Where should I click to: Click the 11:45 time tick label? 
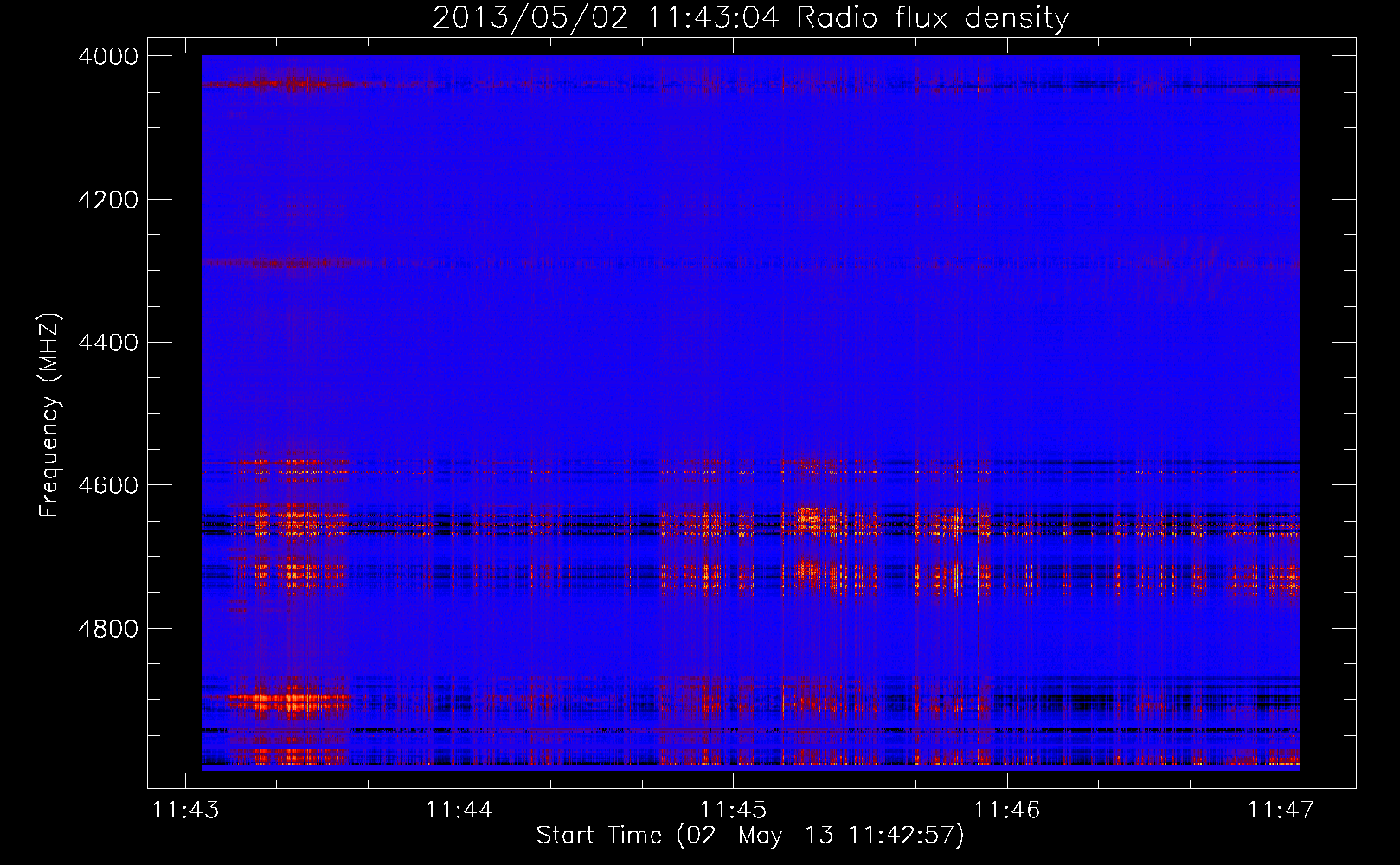pyautogui.click(x=733, y=810)
